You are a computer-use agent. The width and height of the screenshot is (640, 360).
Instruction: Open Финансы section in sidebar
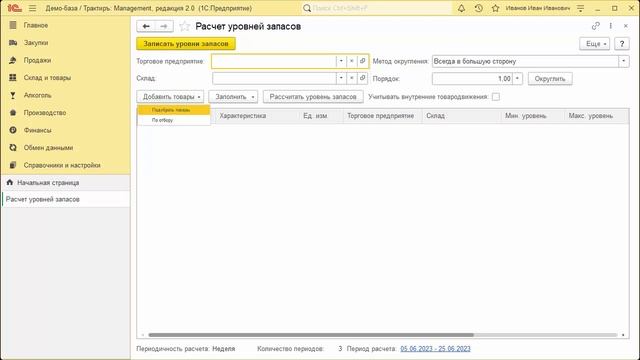pyautogui.click(x=65, y=130)
